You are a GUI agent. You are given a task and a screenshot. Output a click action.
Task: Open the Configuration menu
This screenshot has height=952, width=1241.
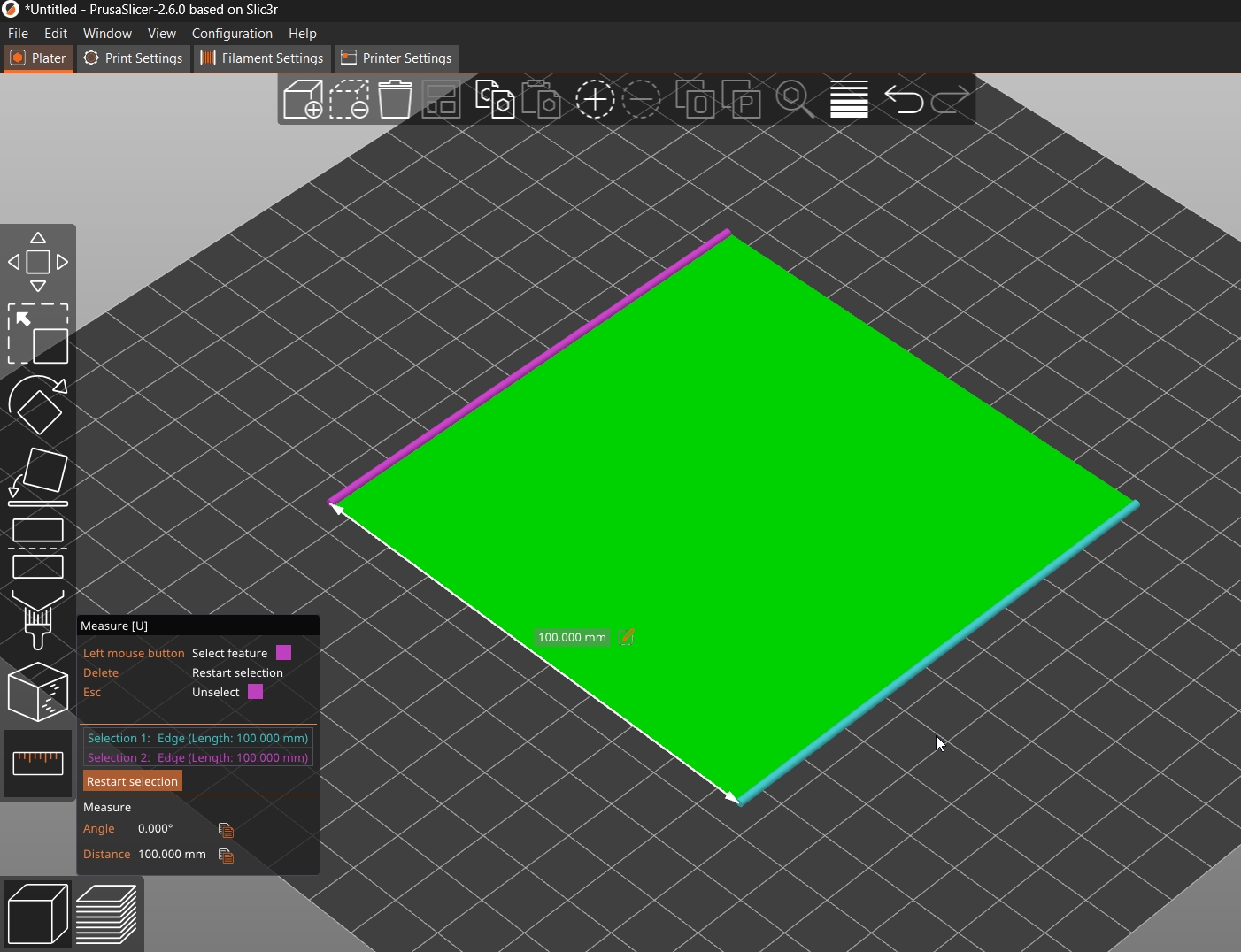pyautogui.click(x=232, y=33)
